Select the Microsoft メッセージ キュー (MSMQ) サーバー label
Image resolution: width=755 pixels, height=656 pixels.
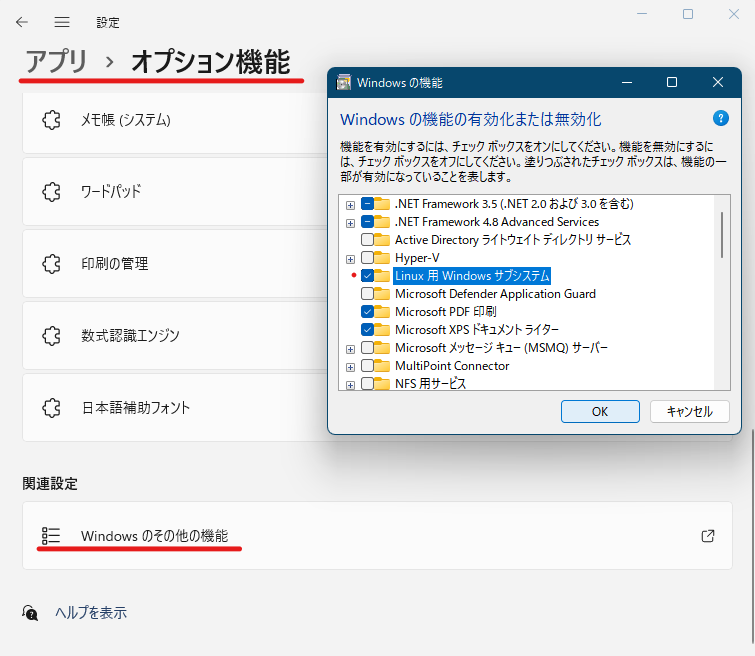tap(501, 348)
